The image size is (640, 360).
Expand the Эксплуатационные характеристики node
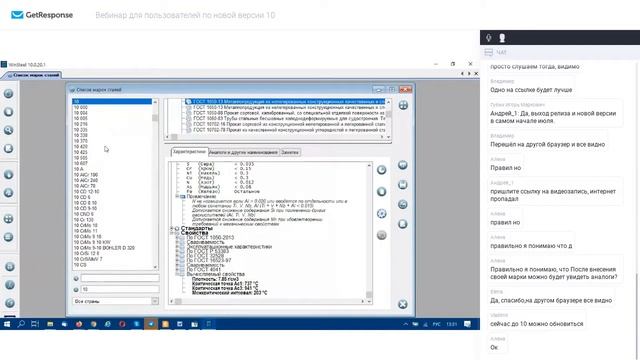[177, 247]
